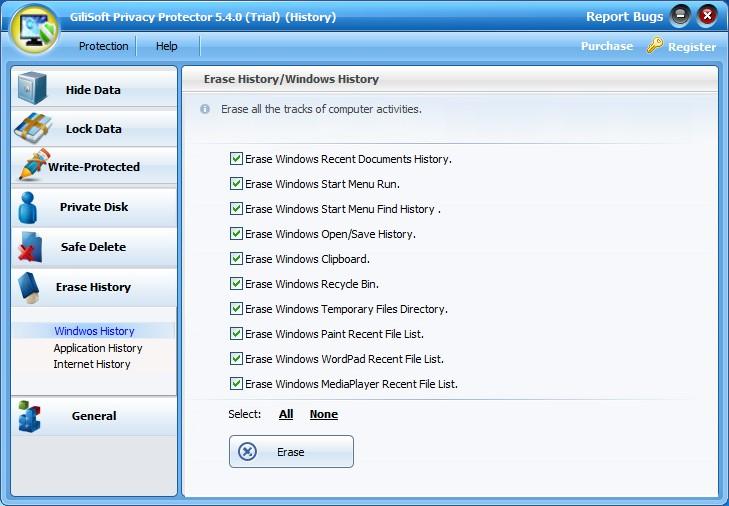Expand the General section
Image resolution: width=729 pixels, height=506 pixels.
(94, 416)
